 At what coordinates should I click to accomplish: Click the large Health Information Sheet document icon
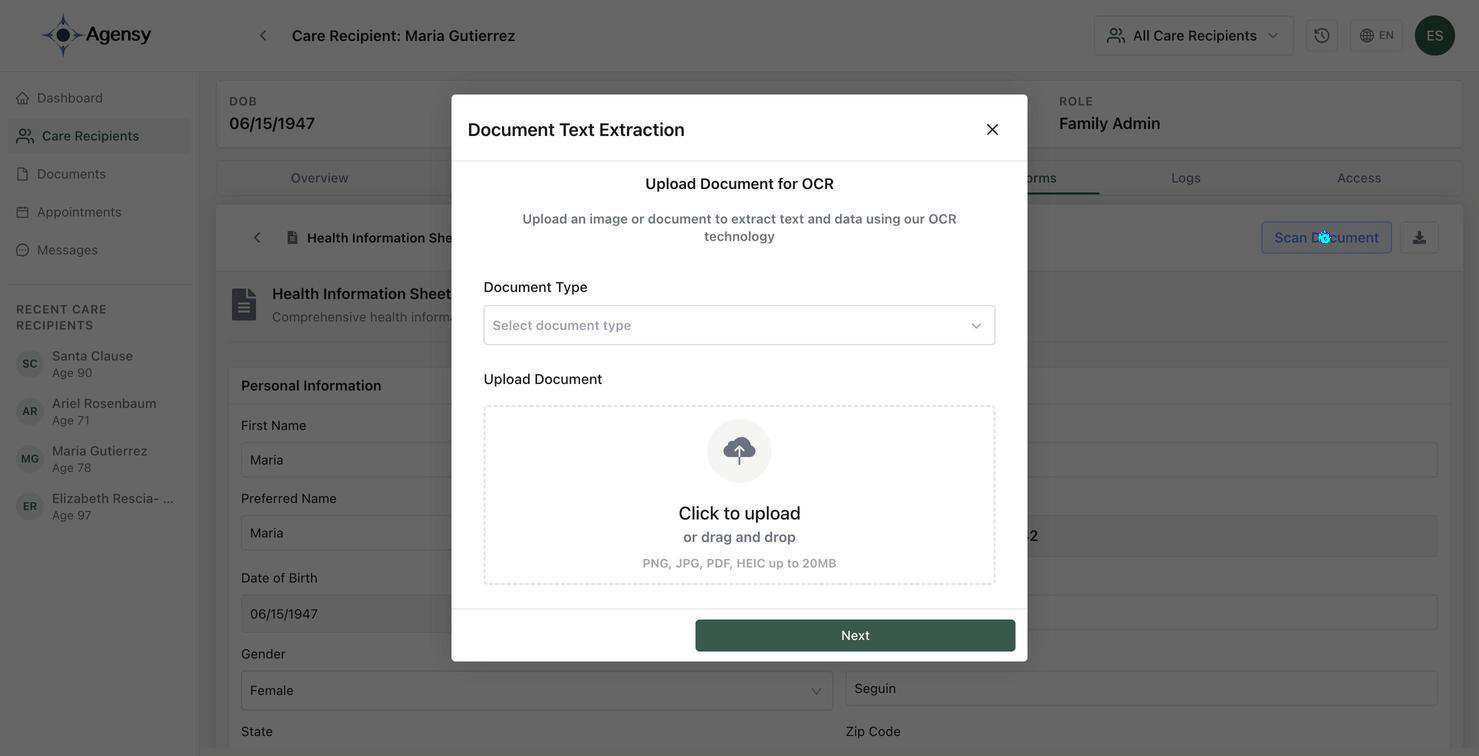(x=244, y=305)
